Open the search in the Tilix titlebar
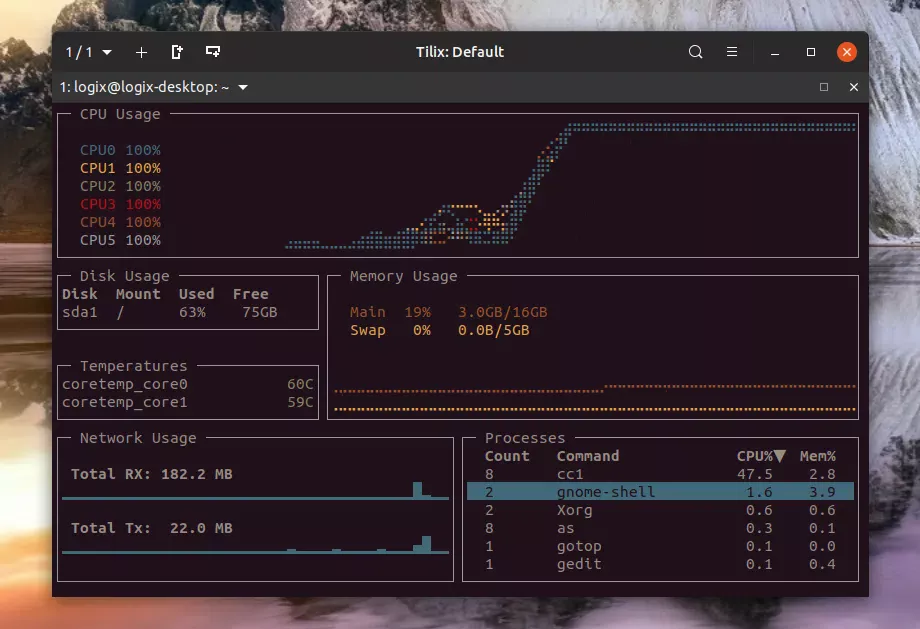Viewport: 920px width, 629px height. 696,52
